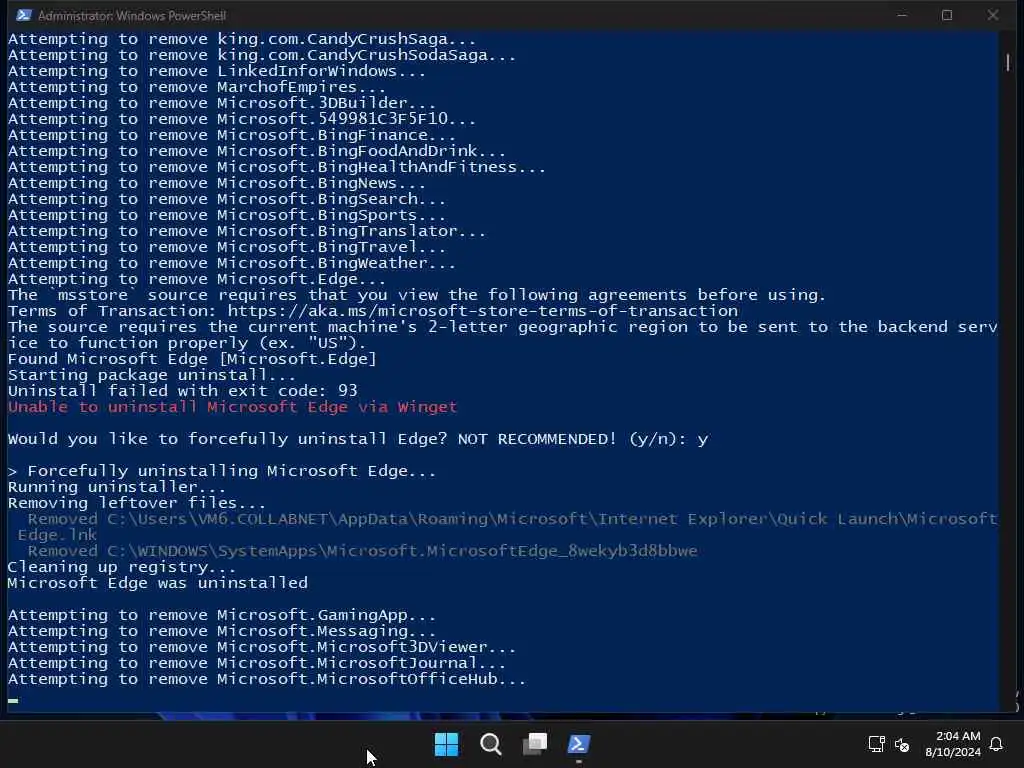1024x768 pixels.
Task: Click '> Forcefully uninstalling Microsoft Edge...' line
Action: click(x=222, y=471)
